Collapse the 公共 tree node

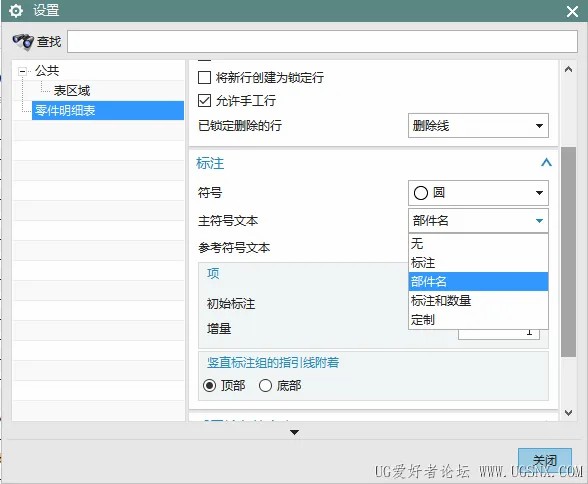pos(22,71)
